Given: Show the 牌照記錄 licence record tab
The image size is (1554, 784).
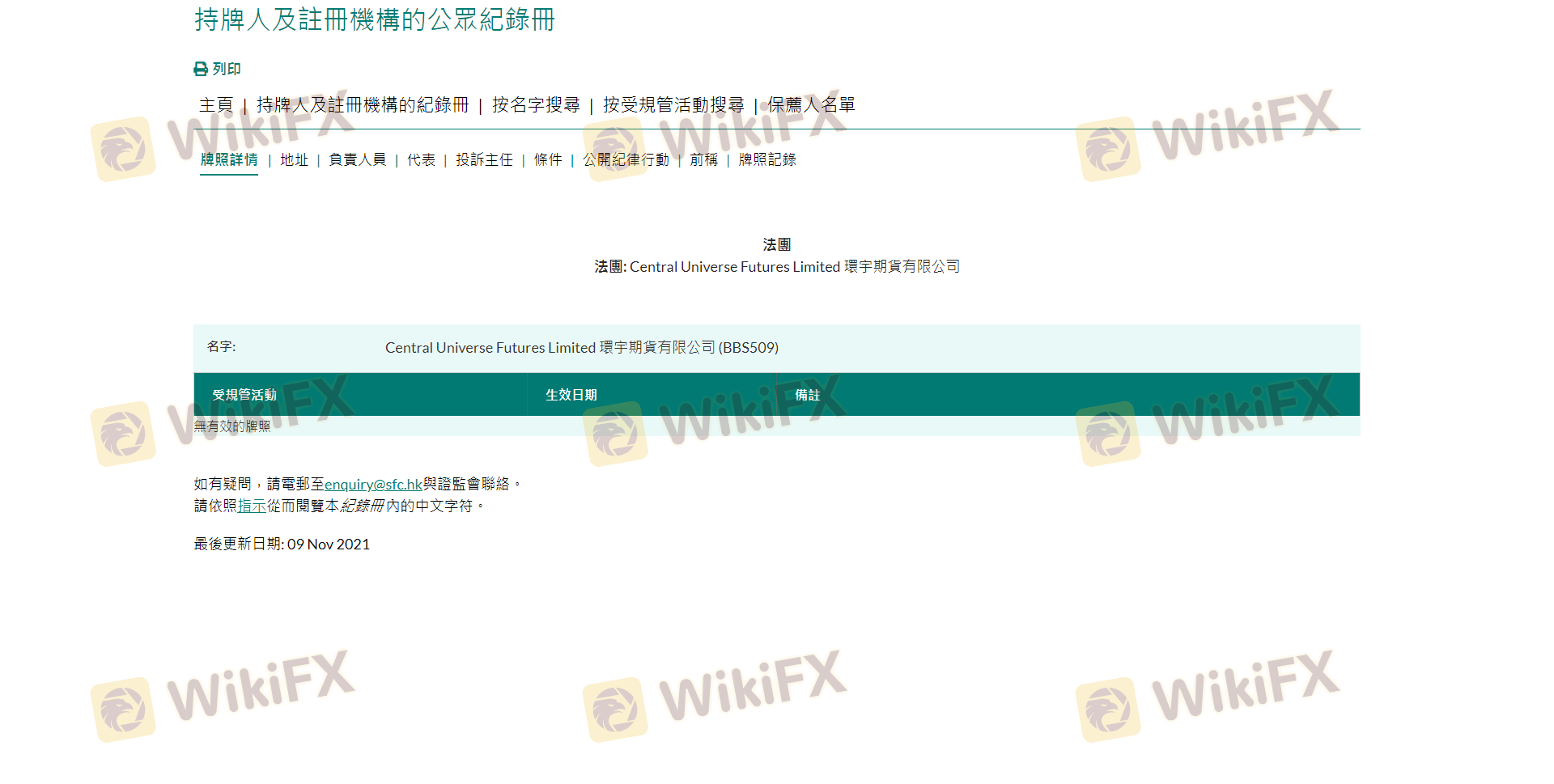Looking at the screenshot, I should [767, 160].
